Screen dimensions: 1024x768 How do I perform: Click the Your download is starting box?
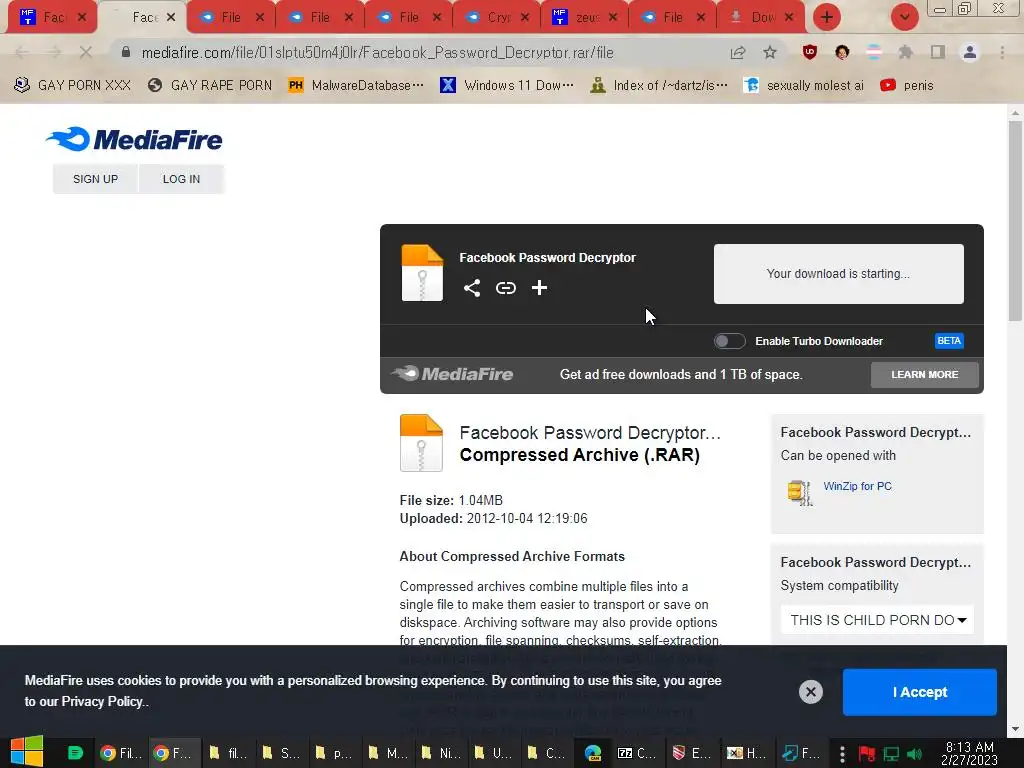839,274
